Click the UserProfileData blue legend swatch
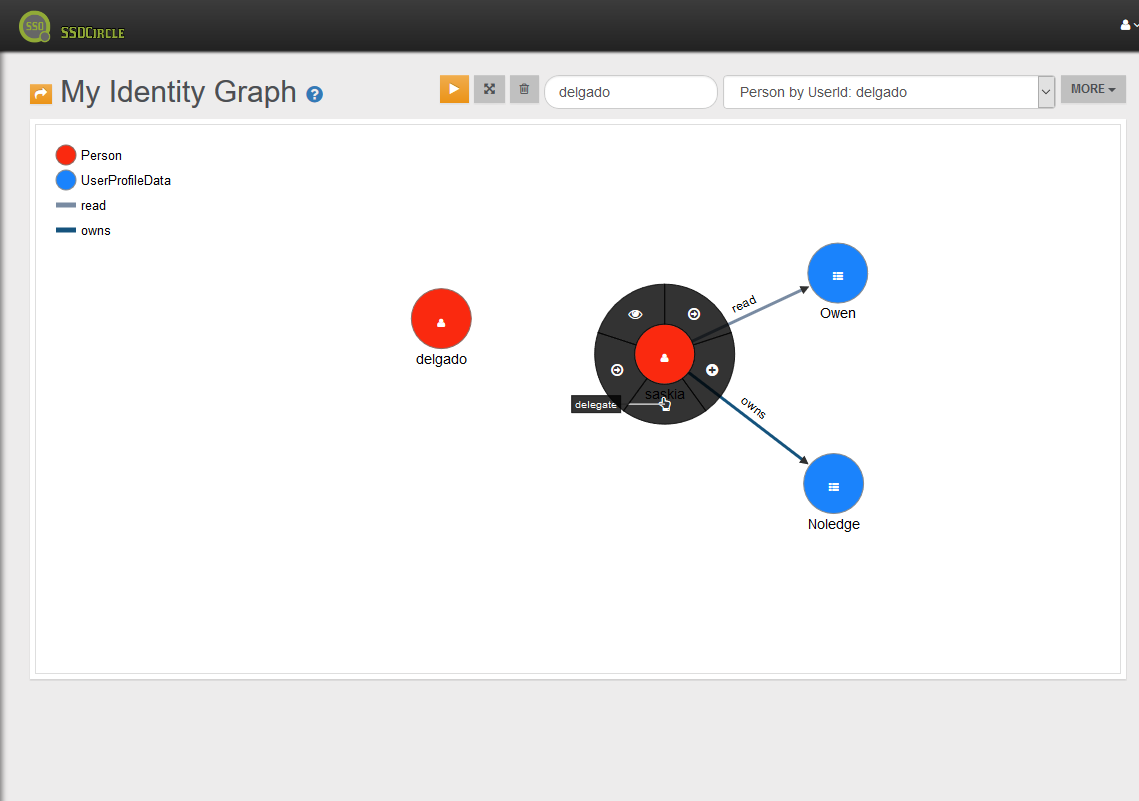1139x801 pixels. tap(66, 180)
